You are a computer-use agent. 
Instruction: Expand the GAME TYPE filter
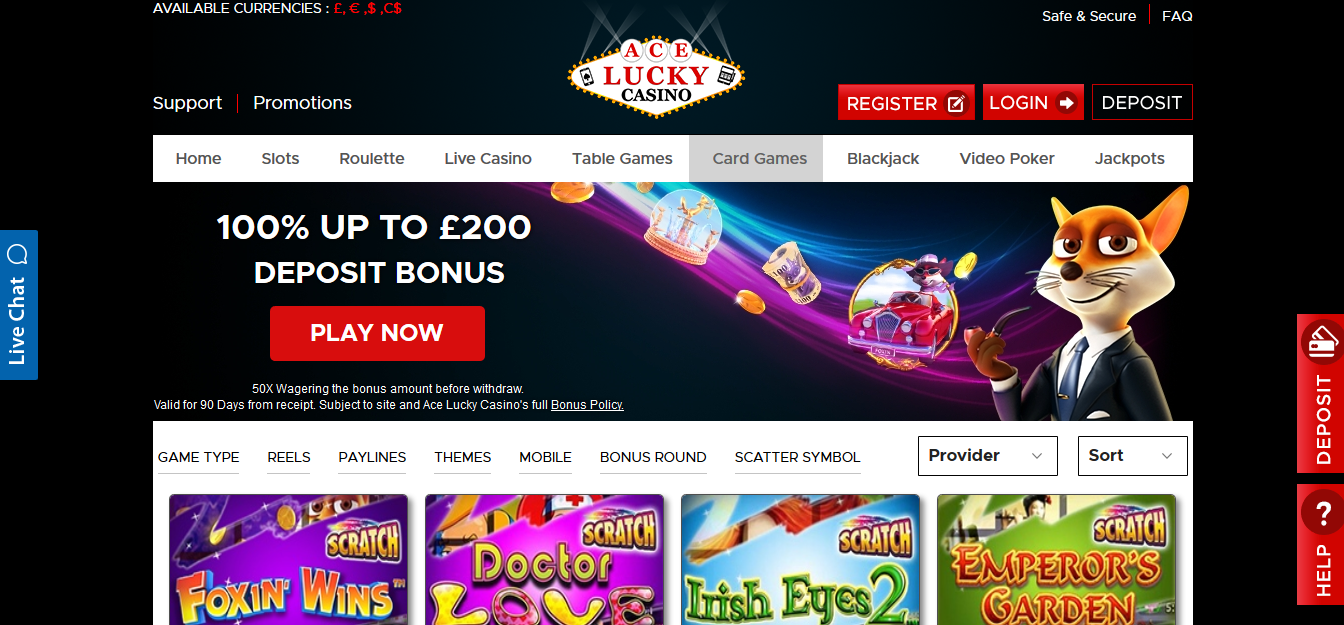point(199,457)
